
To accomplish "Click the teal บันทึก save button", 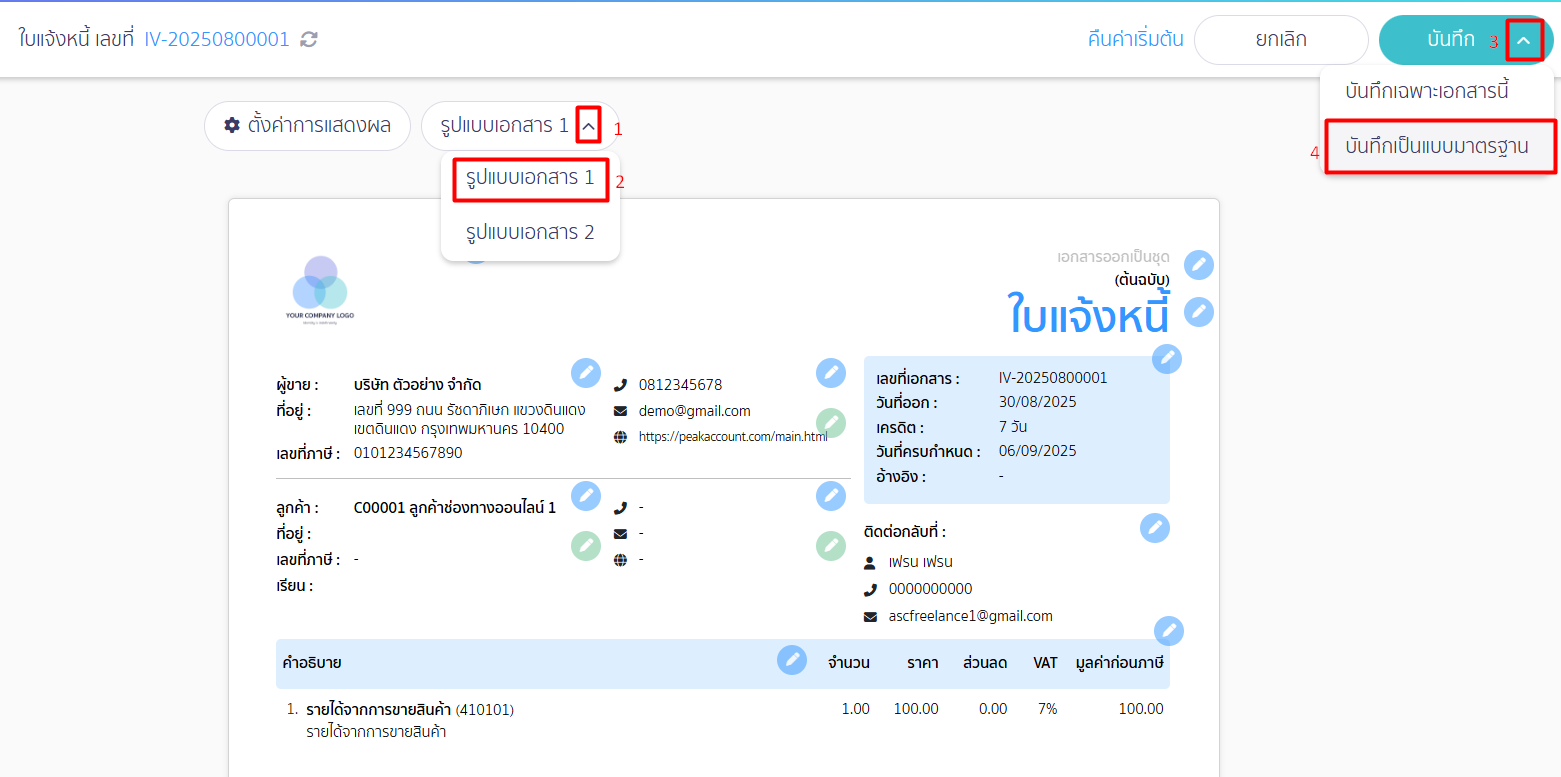I will [x=1451, y=40].
